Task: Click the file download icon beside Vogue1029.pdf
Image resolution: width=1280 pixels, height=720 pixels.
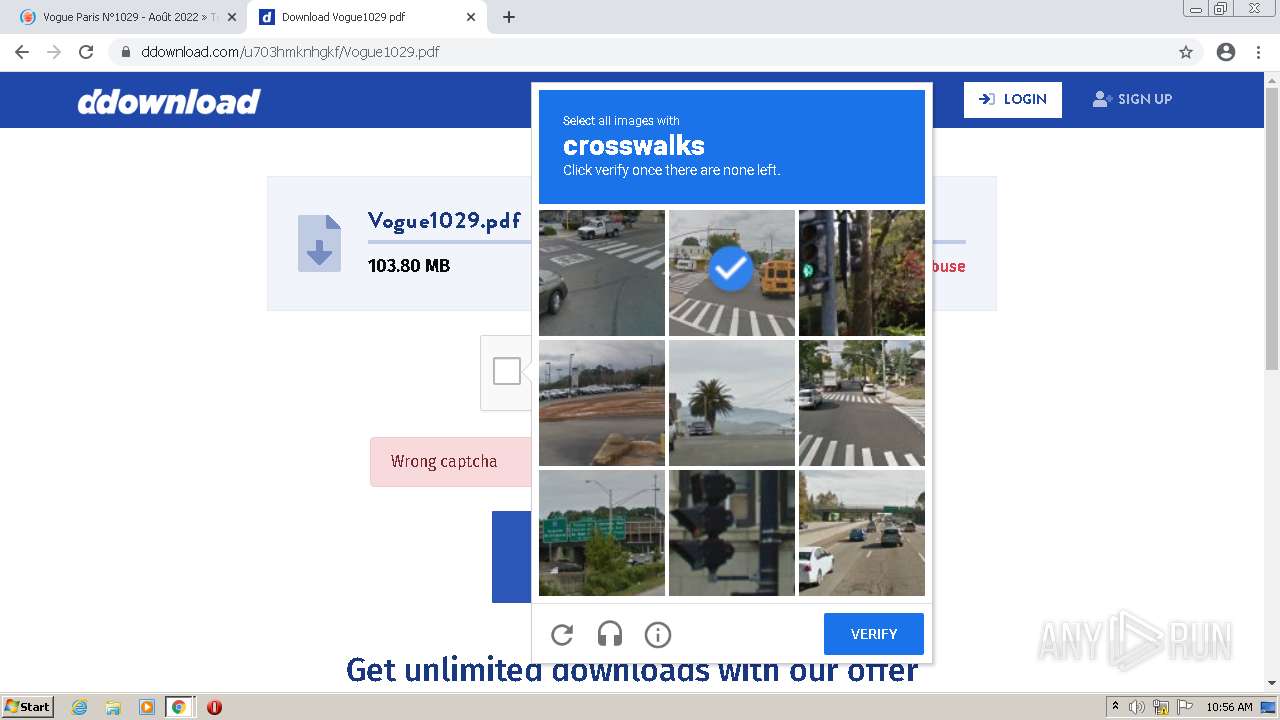Action: tap(319, 243)
